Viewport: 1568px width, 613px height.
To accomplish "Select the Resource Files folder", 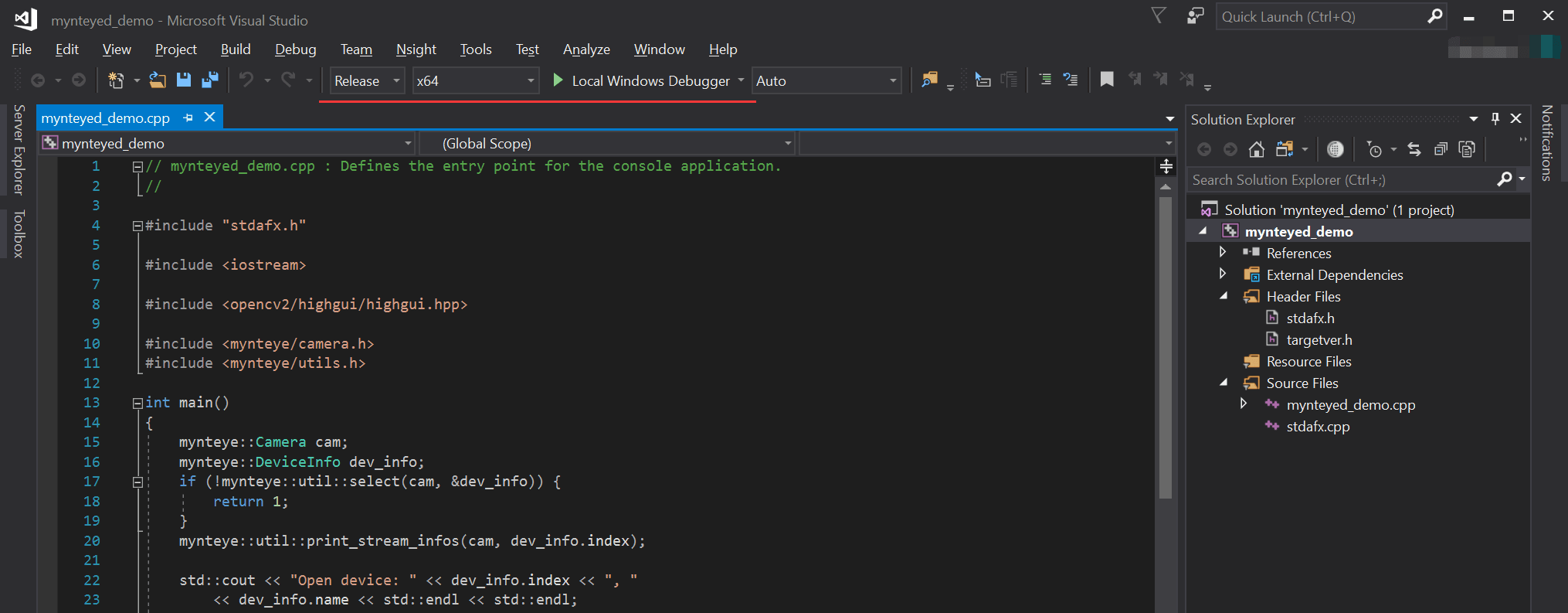I will tap(1308, 361).
